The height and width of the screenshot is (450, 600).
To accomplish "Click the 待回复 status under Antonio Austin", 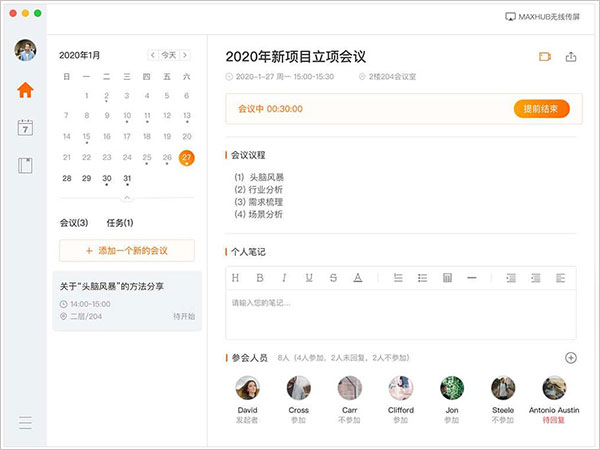I will point(554,420).
